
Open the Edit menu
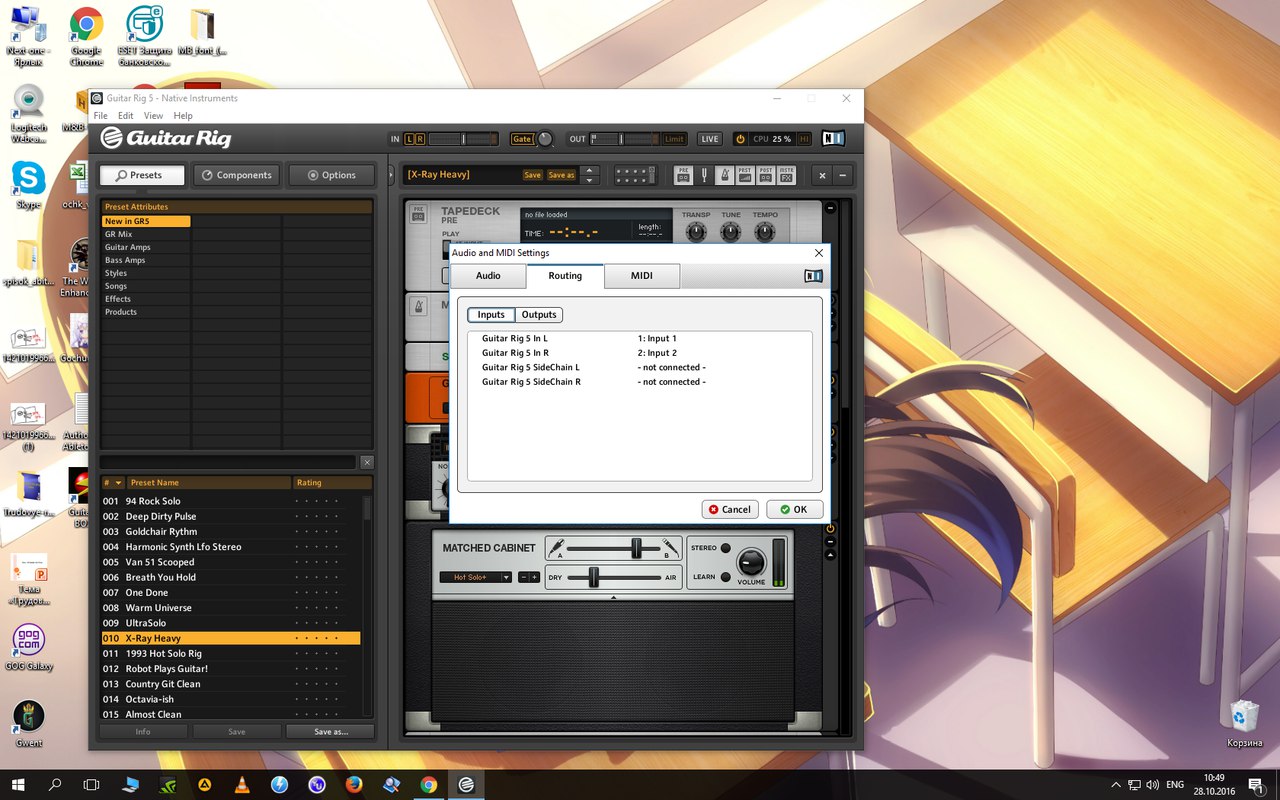pyautogui.click(x=126, y=116)
